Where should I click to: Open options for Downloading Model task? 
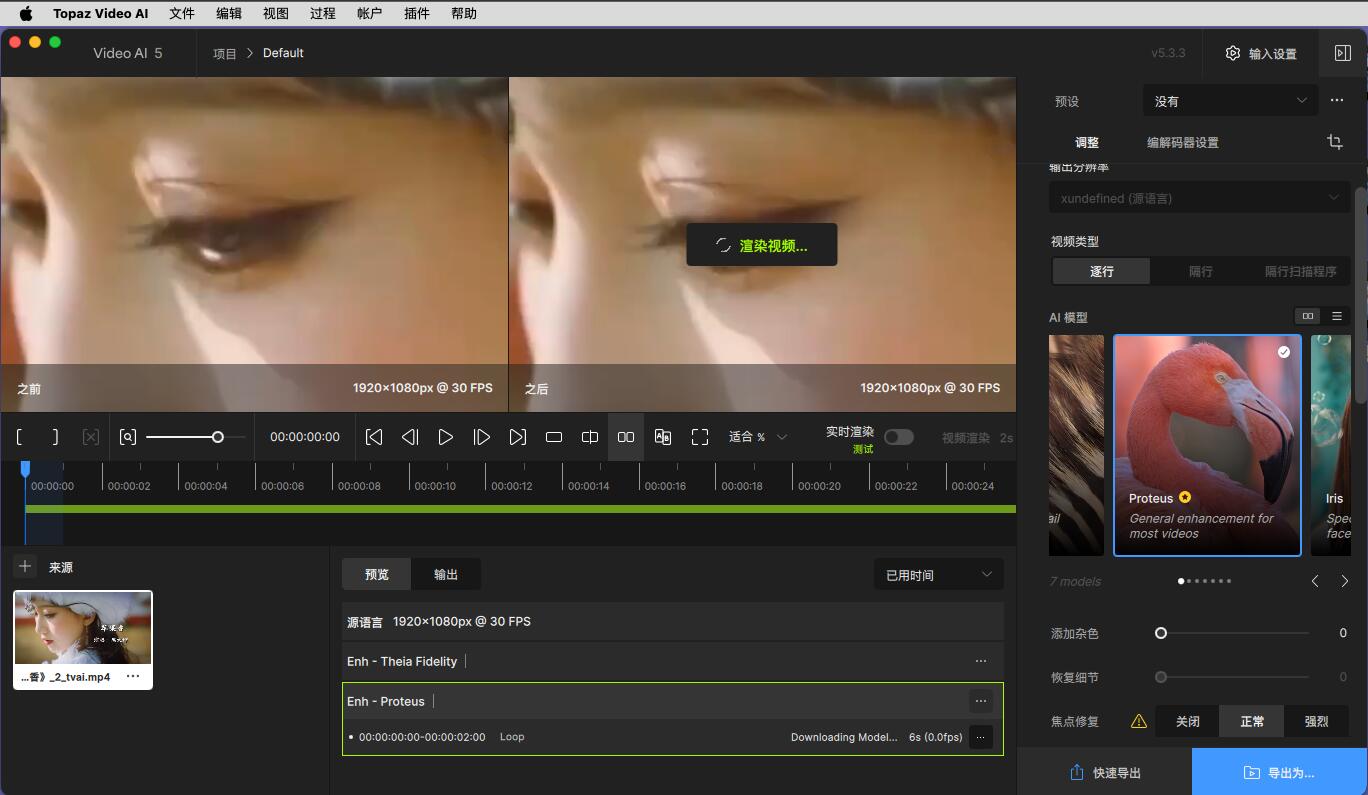(x=980, y=737)
